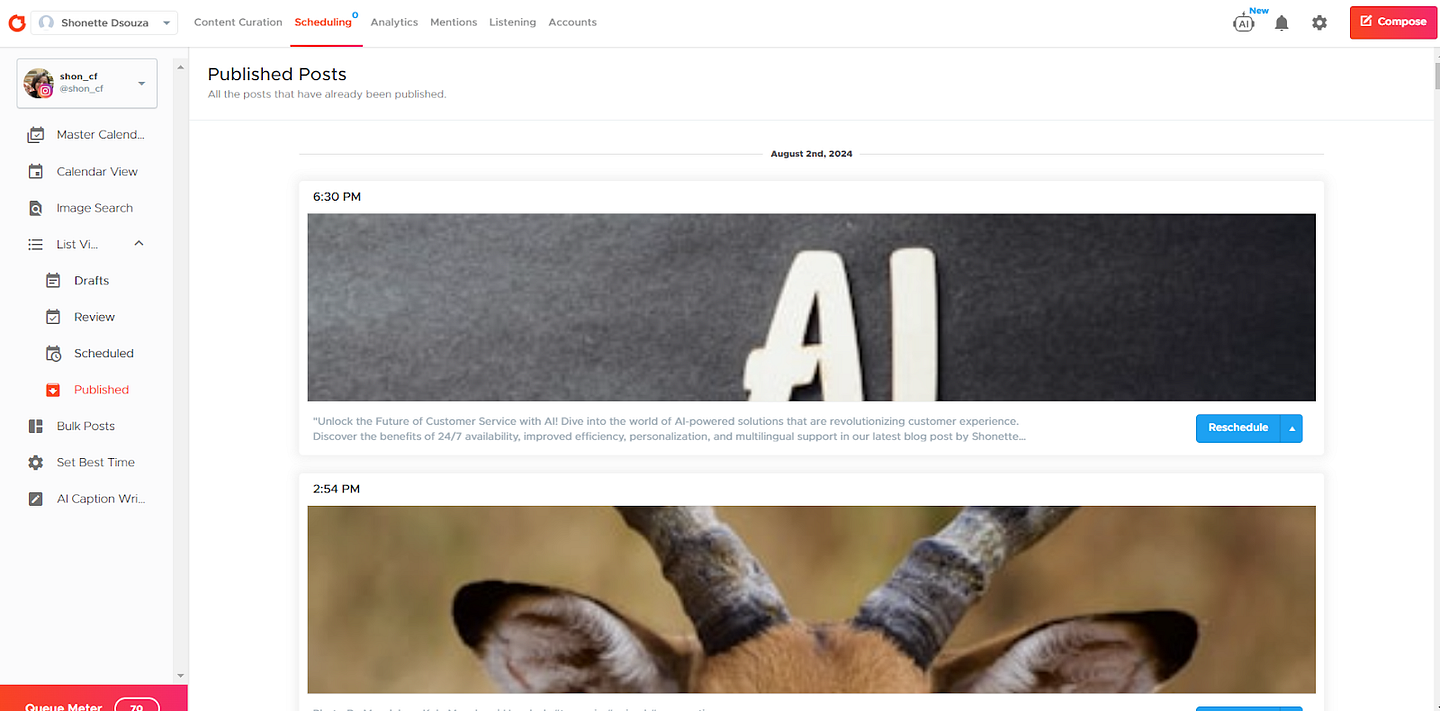The width and height of the screenshot is (1440, 711).
Task: Open Reschedule button dropdown arrow
Action: pyautogui.click(x=1291, y=428)
